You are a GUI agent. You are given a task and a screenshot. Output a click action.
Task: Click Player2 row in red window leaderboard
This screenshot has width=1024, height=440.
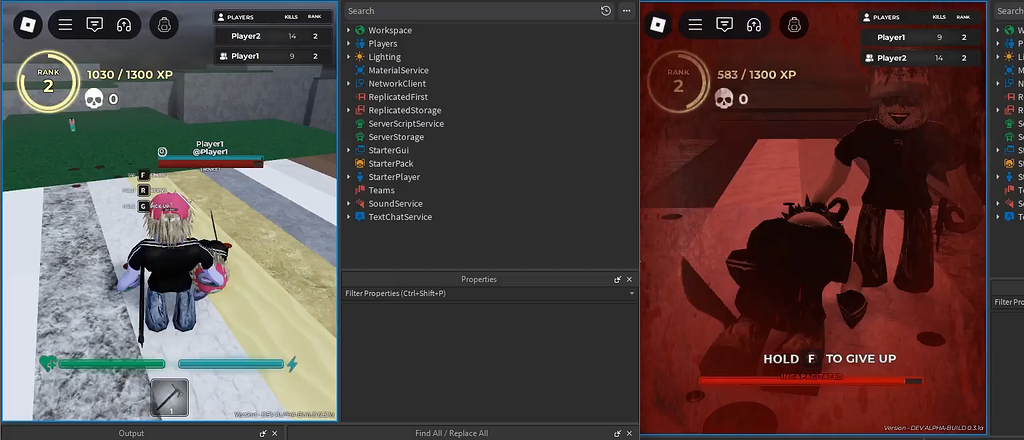point(921,58)
